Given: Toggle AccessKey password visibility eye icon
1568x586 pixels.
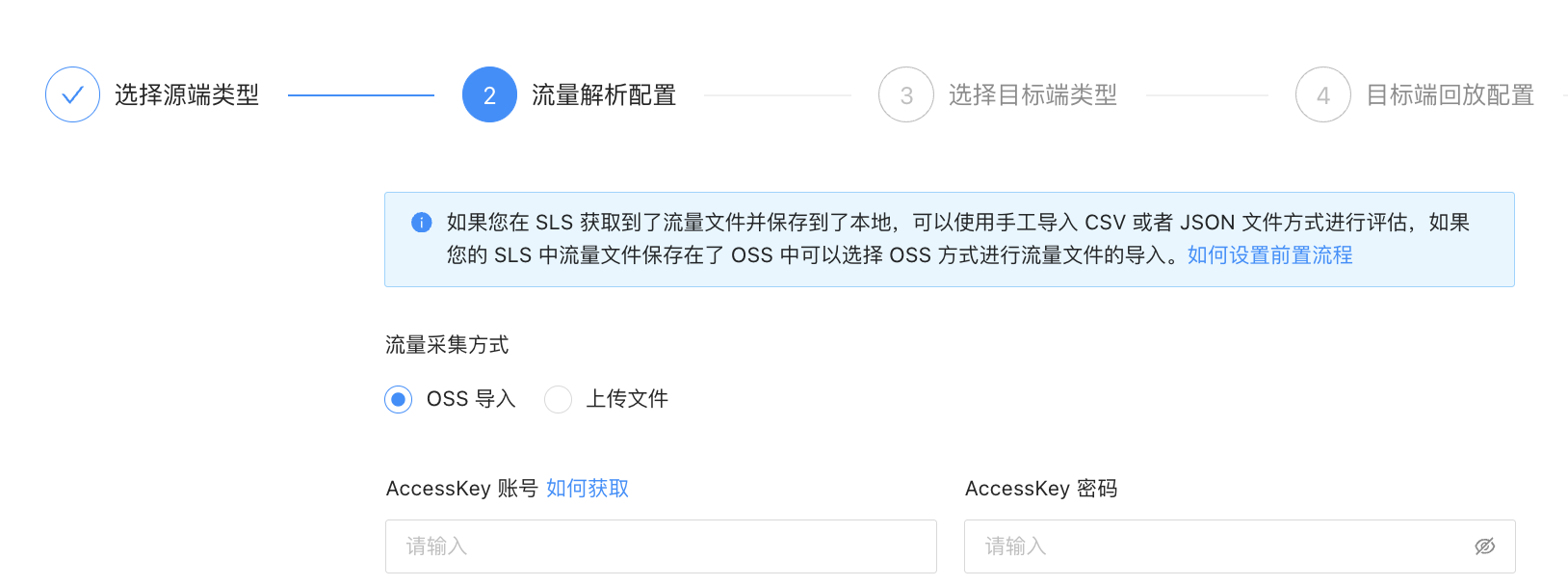Looking at the screenshot, I should click(x=1485, y=546).
